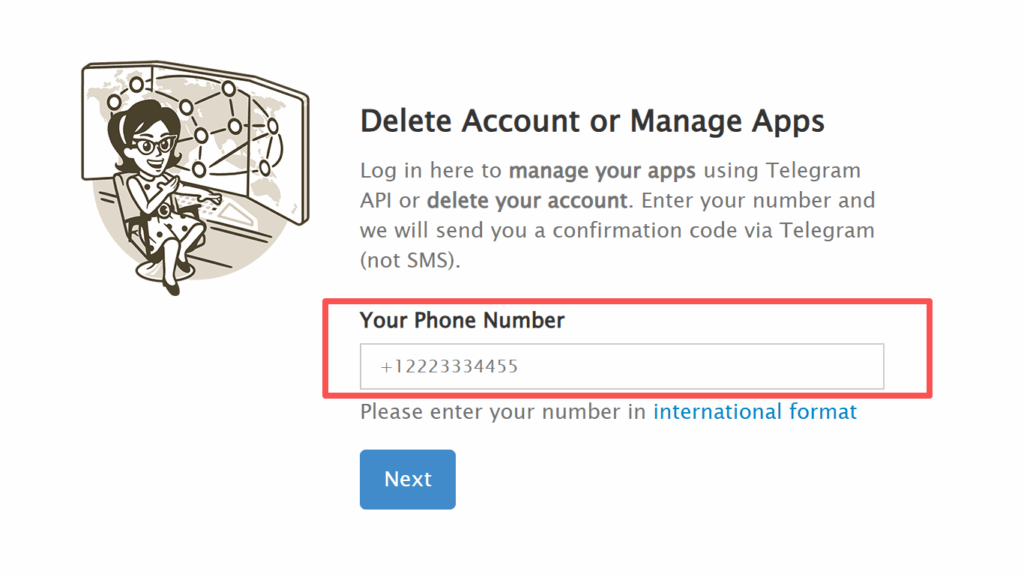
Task: Open the international format link
Action: [754, 411]
